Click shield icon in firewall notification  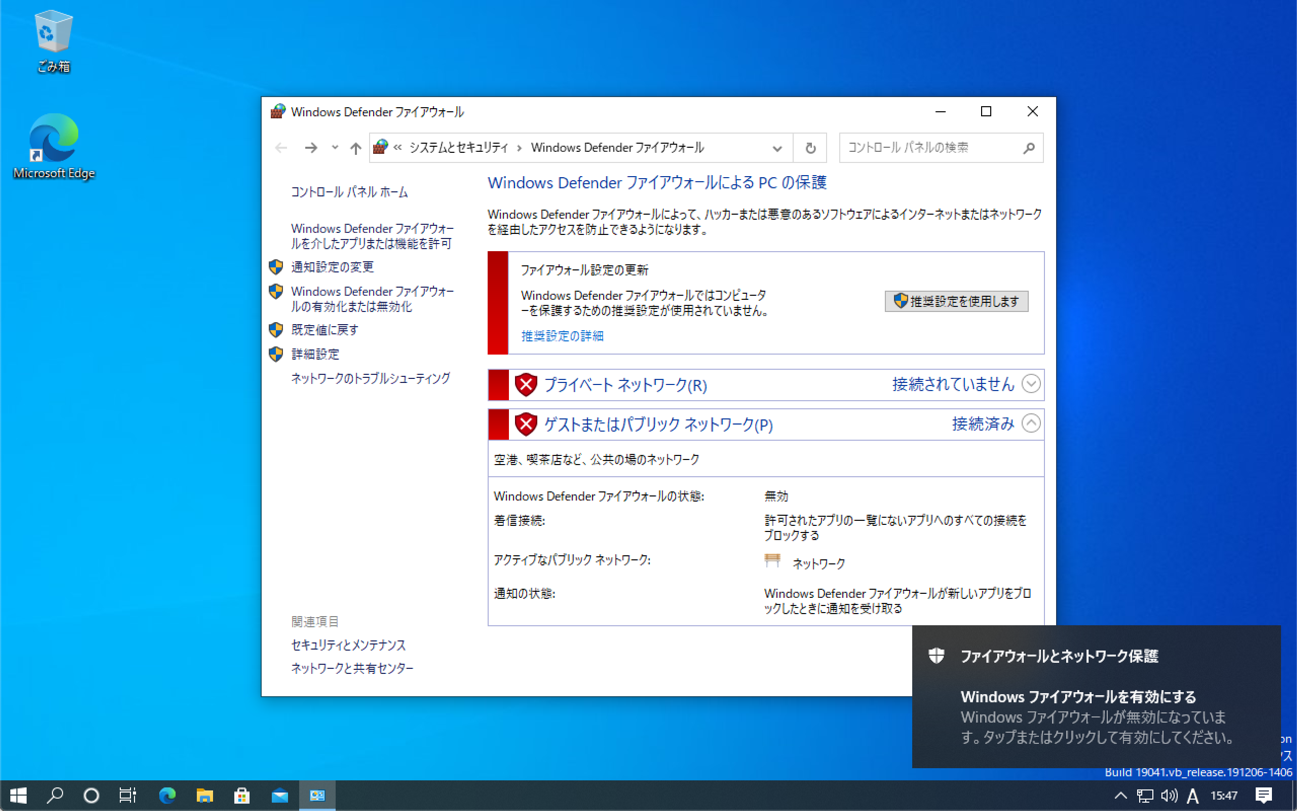coord(937,656)
